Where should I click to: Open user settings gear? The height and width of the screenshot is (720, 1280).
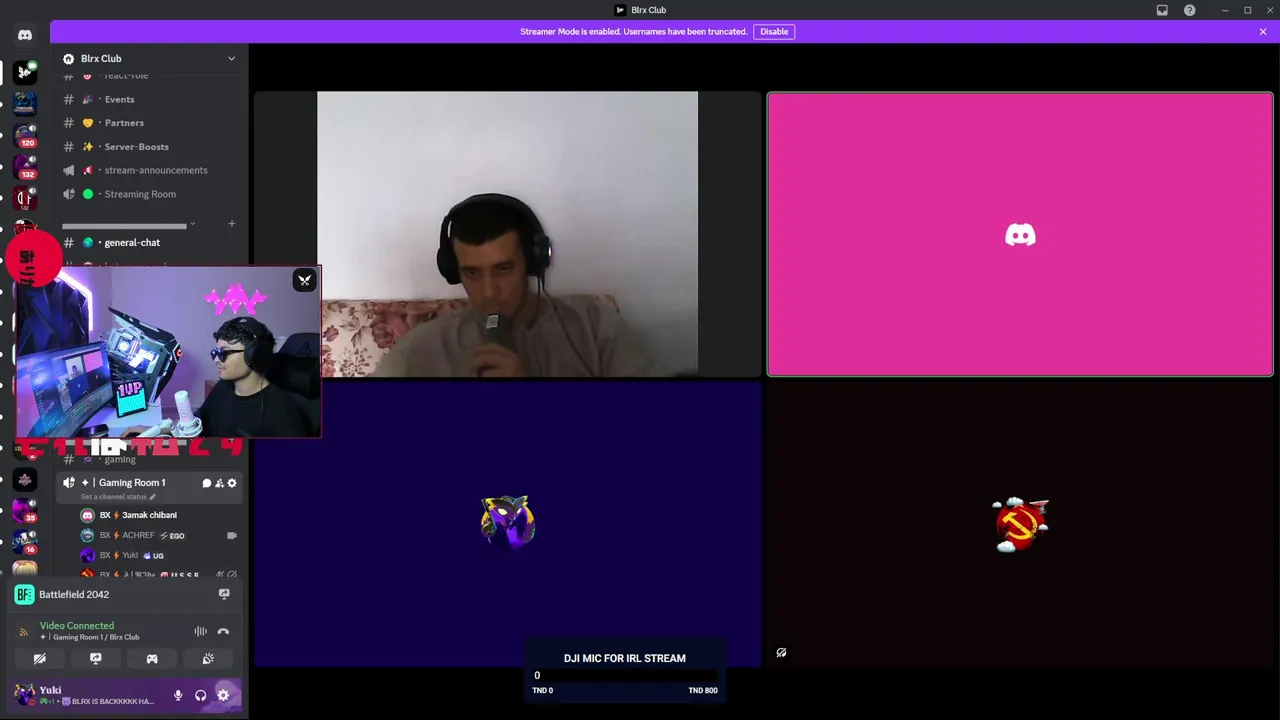[223, 695]
